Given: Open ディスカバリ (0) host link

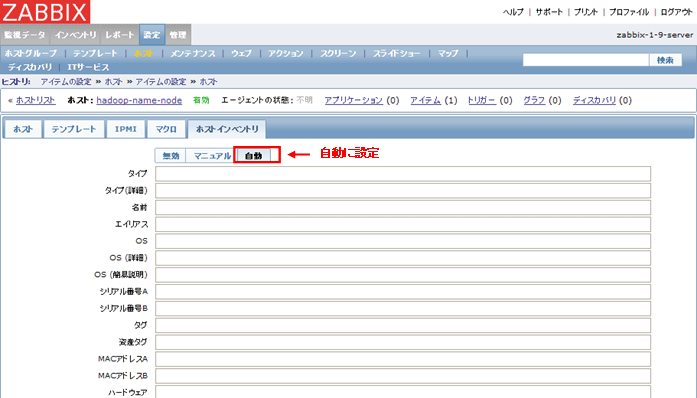Looking at the screenshot, I should (x=594, y=101).
